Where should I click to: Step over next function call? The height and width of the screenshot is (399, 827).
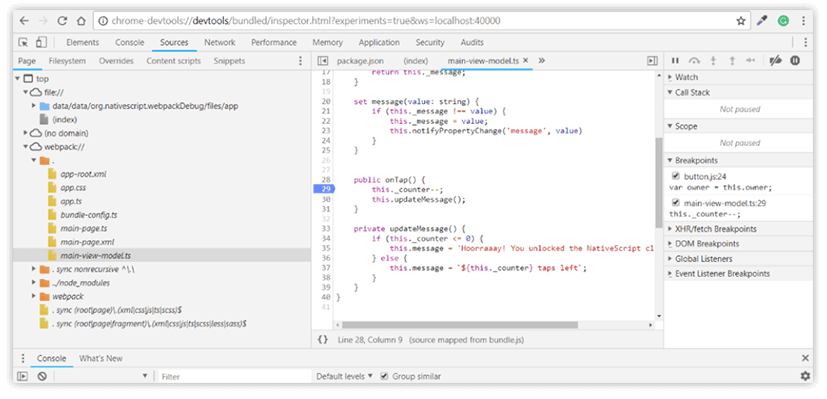tap(694, 61)
